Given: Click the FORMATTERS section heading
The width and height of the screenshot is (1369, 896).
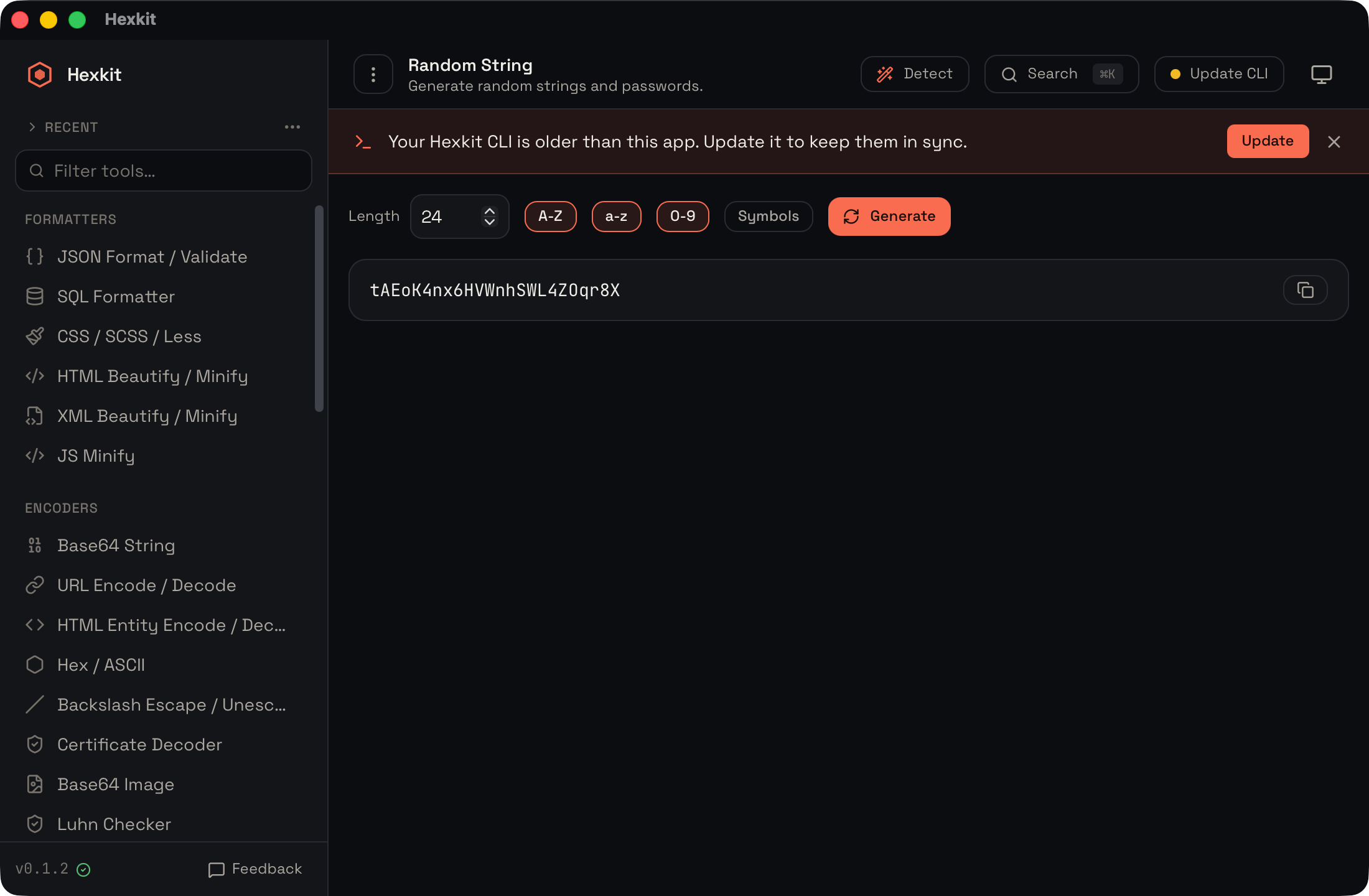Looking at the screenshot, I should pyautogui.click(x=70, y=220).
